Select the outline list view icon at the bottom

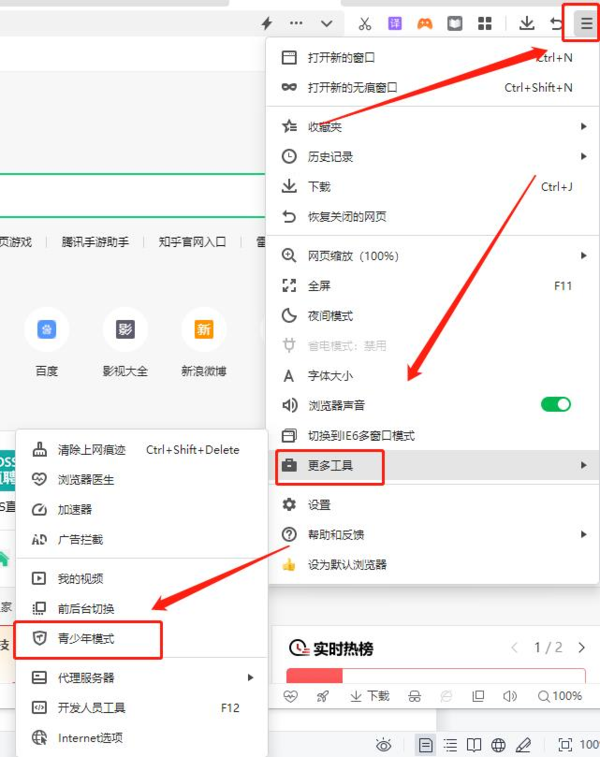coord(450,745)
